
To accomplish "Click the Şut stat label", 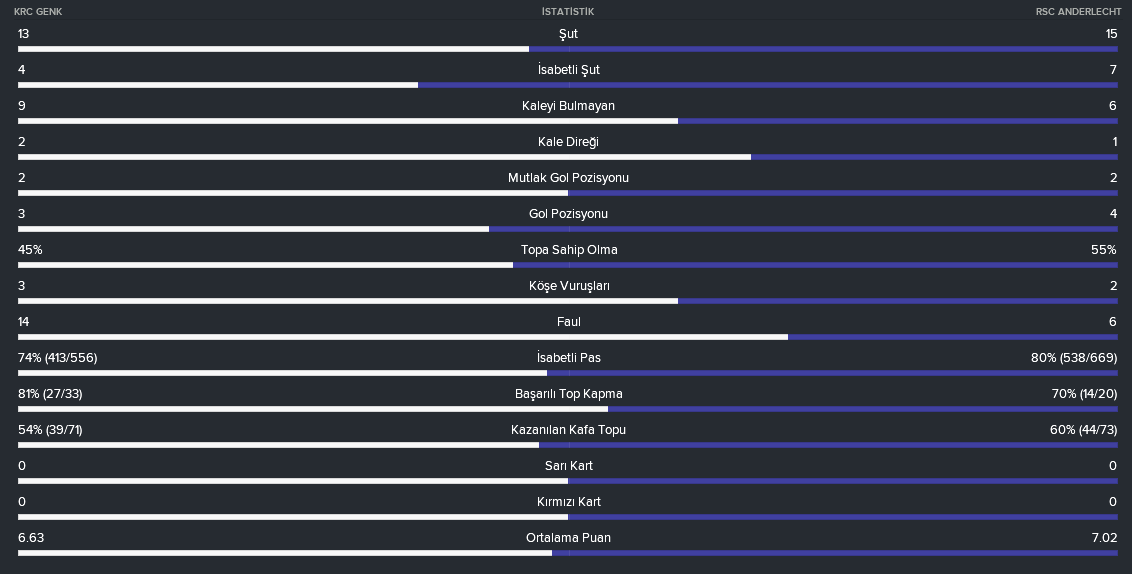I will pyautogui.click(x=568, y=34).
